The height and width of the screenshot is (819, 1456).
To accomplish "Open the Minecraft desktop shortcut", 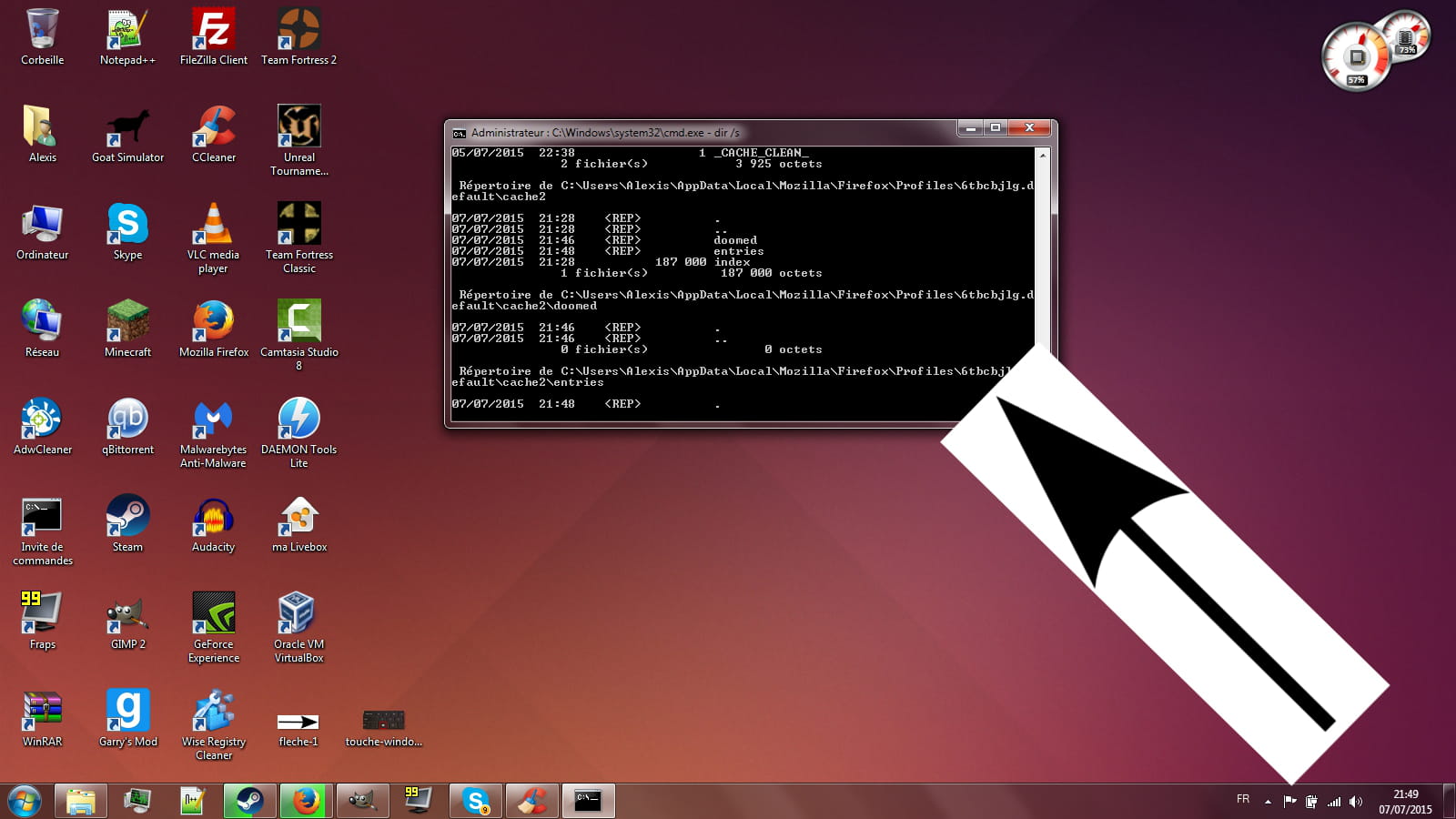I will tap(127, 323).
